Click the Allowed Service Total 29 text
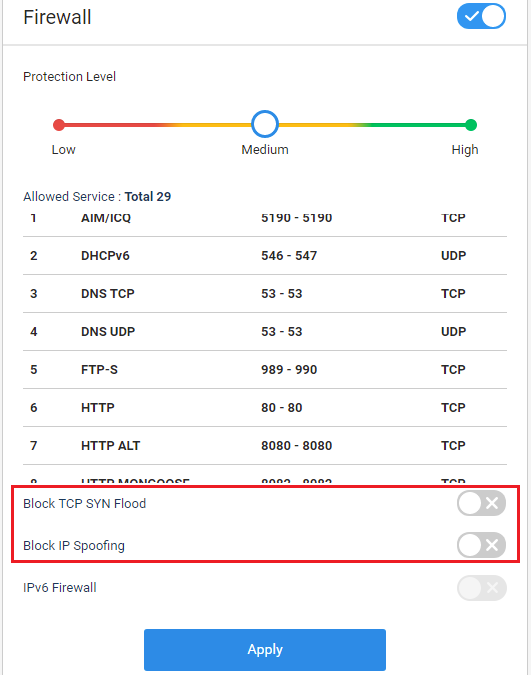 (97, 197)
